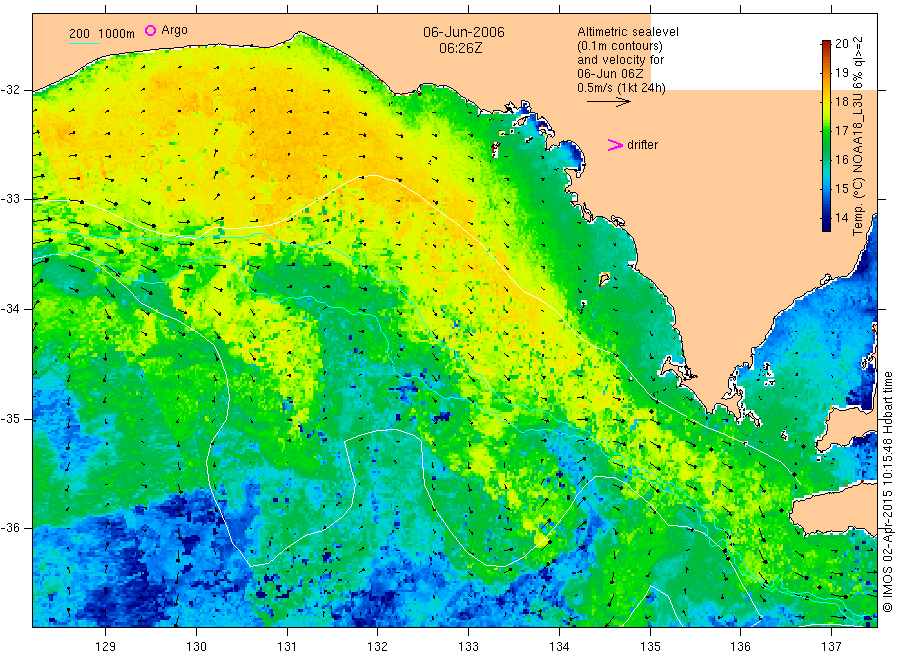Click the longitude label 133

(x=468, y=647)
